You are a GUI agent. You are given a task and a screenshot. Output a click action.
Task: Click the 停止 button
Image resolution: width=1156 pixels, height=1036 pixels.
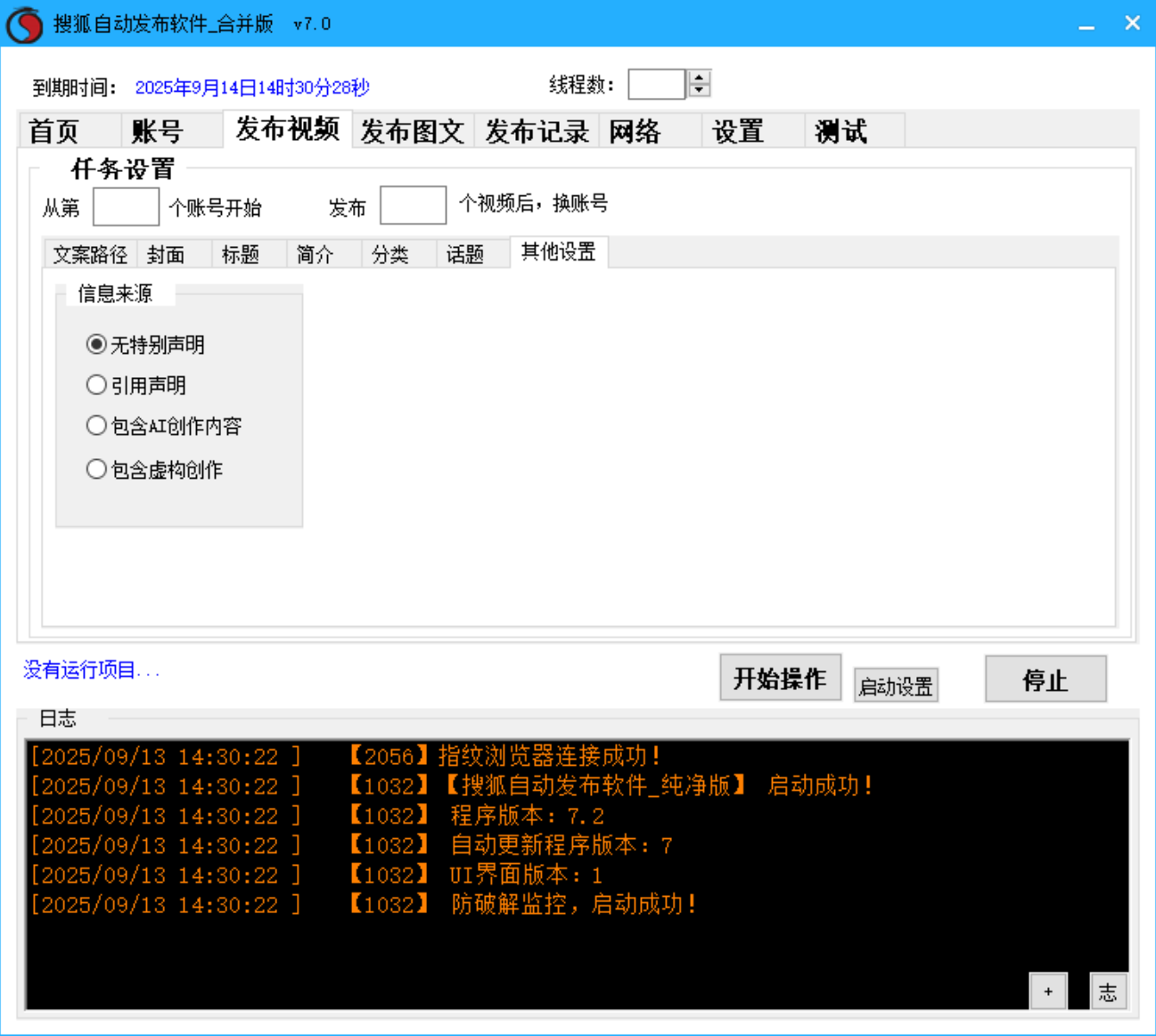[1045, 679]
